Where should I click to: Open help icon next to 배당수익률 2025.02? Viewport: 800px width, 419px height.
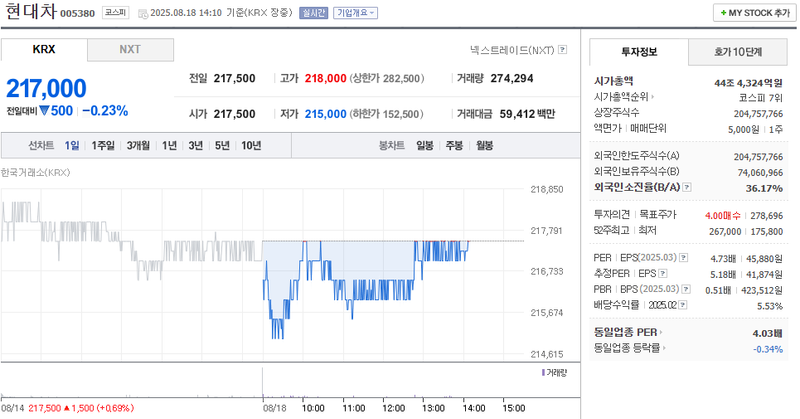pyautogui.click(x=683, y=305)
